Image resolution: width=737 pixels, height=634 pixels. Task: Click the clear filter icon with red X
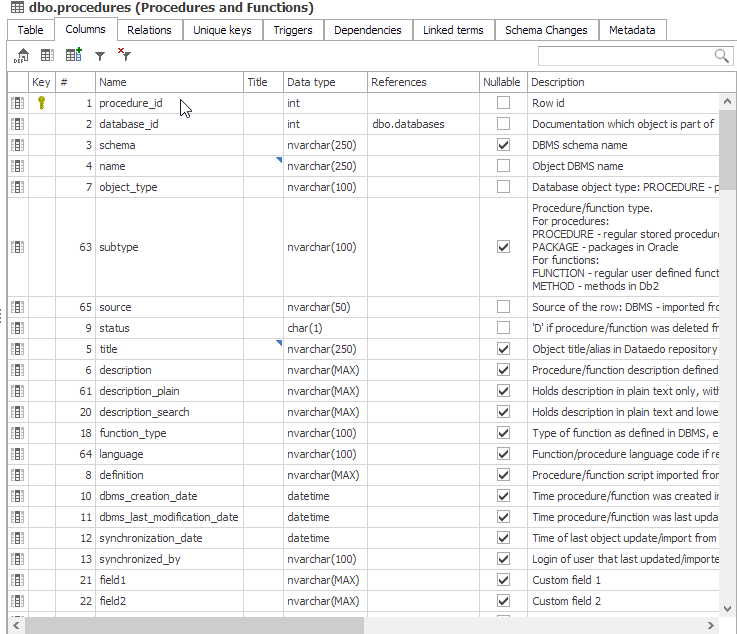124,56
